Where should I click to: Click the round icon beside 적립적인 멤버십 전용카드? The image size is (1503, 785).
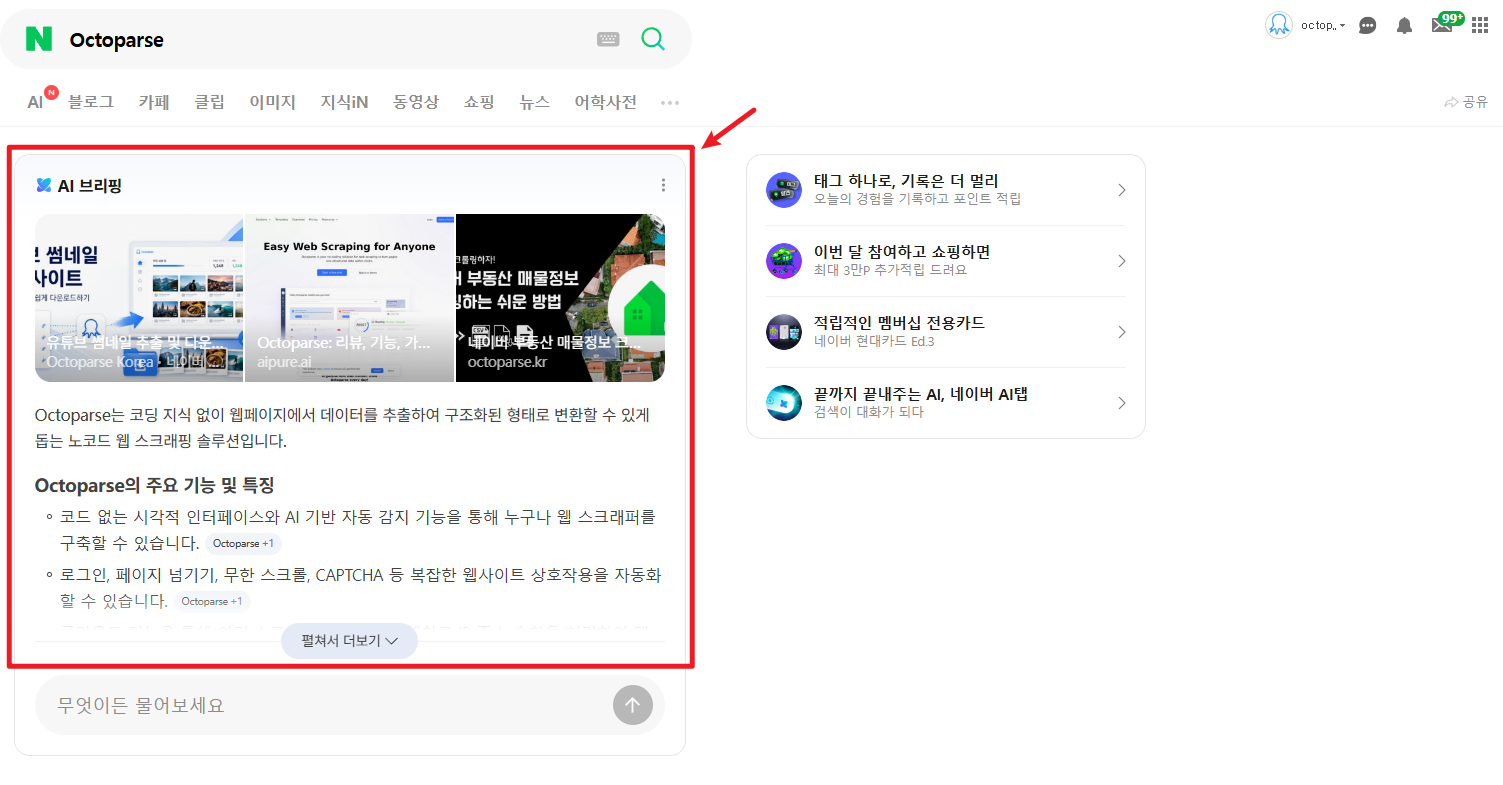point(784,332)
